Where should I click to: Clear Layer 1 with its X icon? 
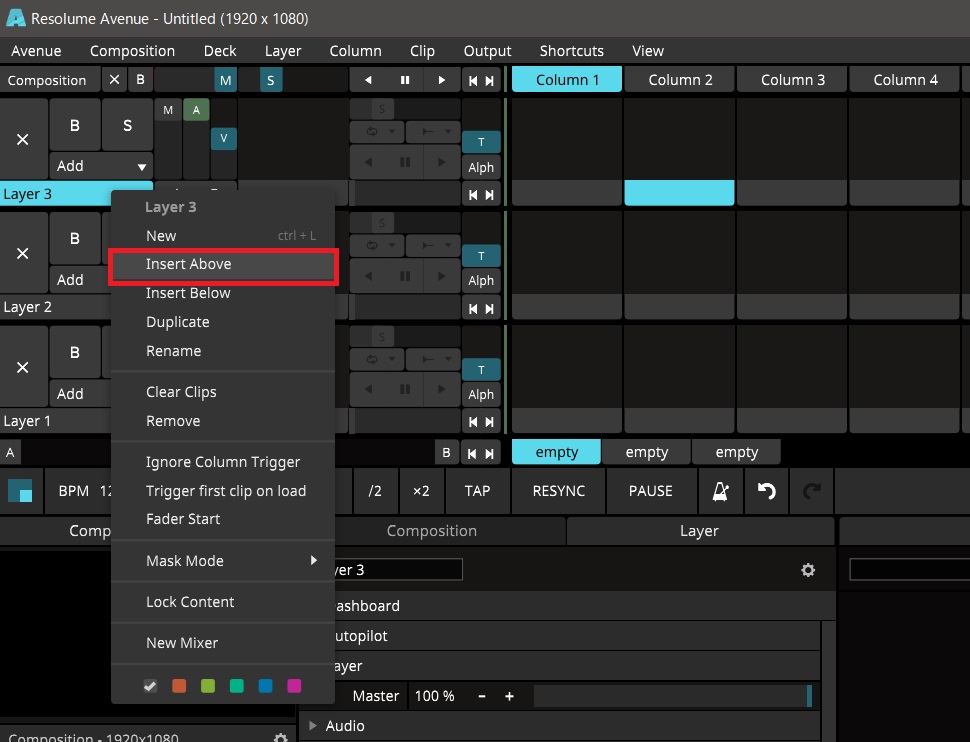(x=23, y=367)
